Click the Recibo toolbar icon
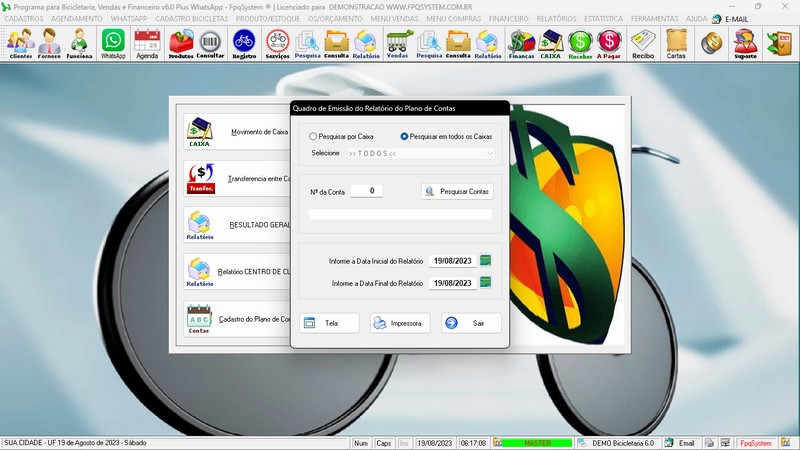 [643, 44]
